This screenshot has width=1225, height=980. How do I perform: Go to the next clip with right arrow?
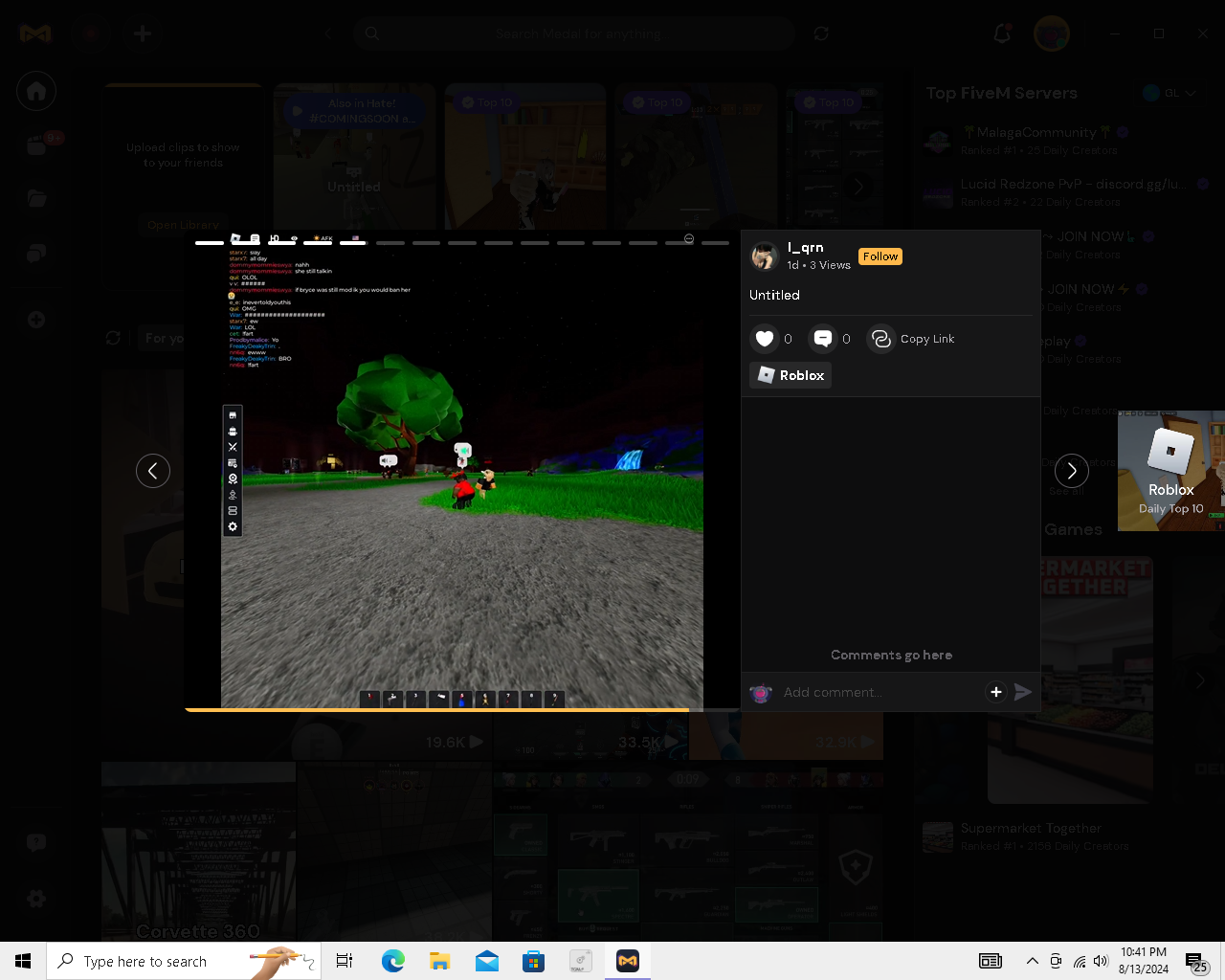pyautogui.click(x=1072, y=471)
